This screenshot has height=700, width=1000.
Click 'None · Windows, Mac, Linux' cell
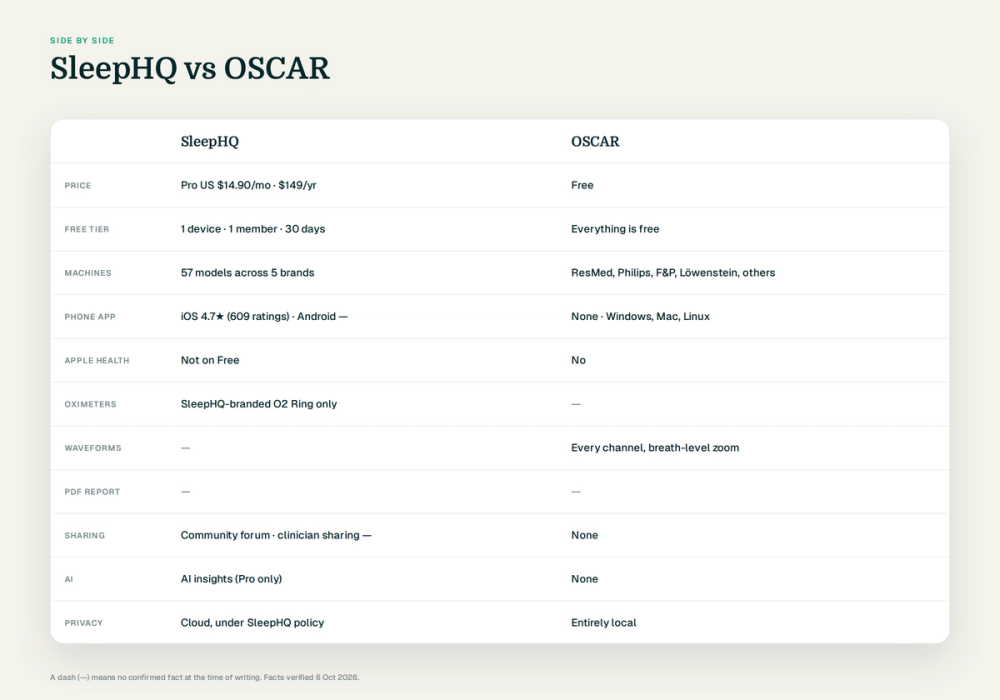point(640,316)
